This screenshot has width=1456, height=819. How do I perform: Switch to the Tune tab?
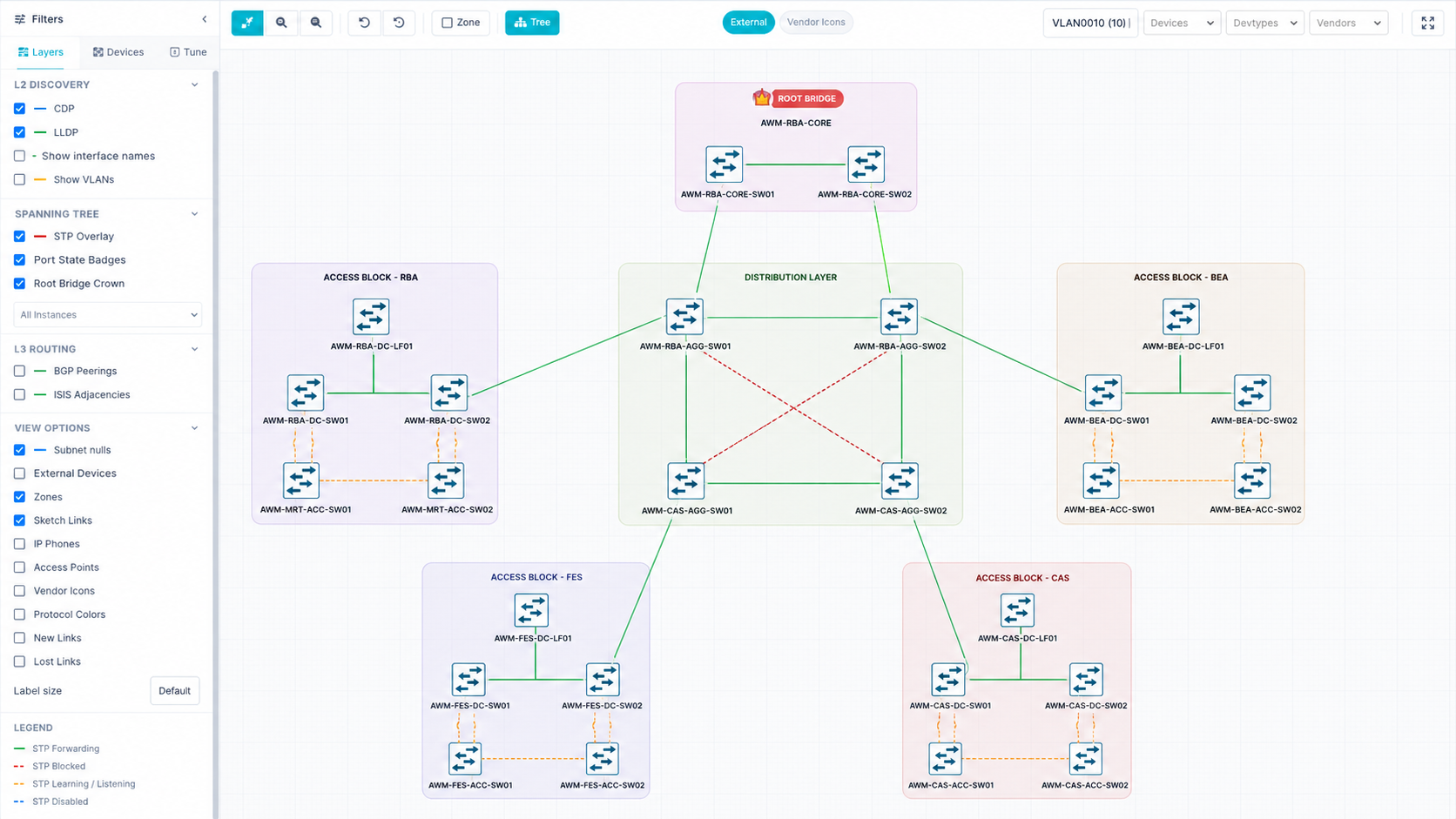click(x=188, y=52)
